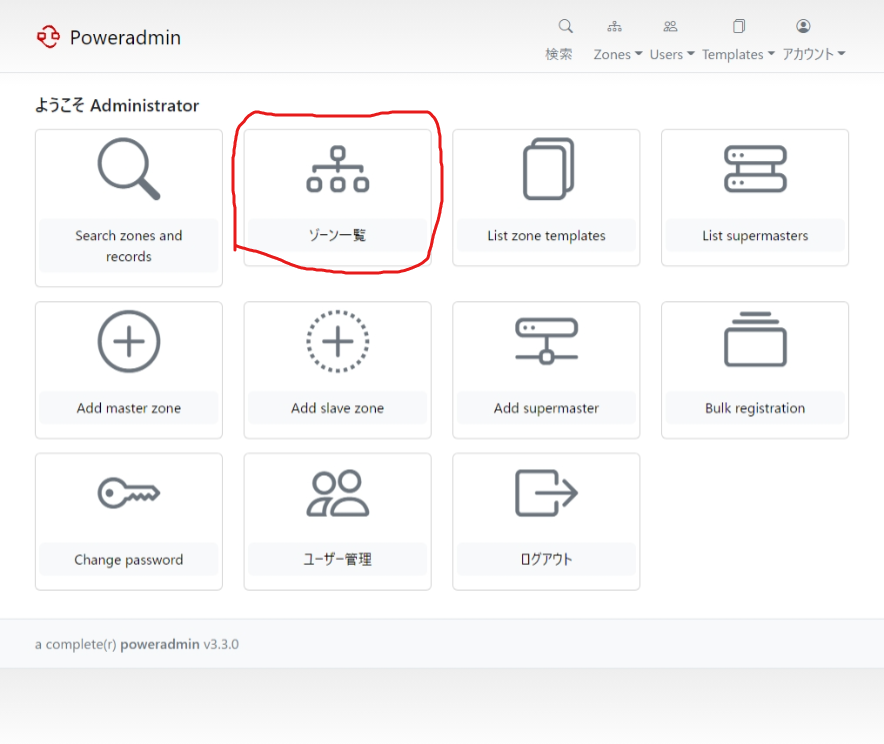Click the key icon card

(129, 493)
